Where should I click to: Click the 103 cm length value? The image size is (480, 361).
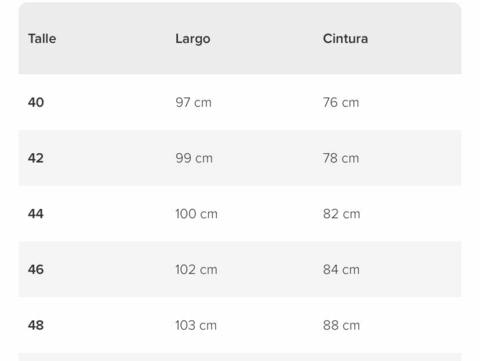point(196,325)
